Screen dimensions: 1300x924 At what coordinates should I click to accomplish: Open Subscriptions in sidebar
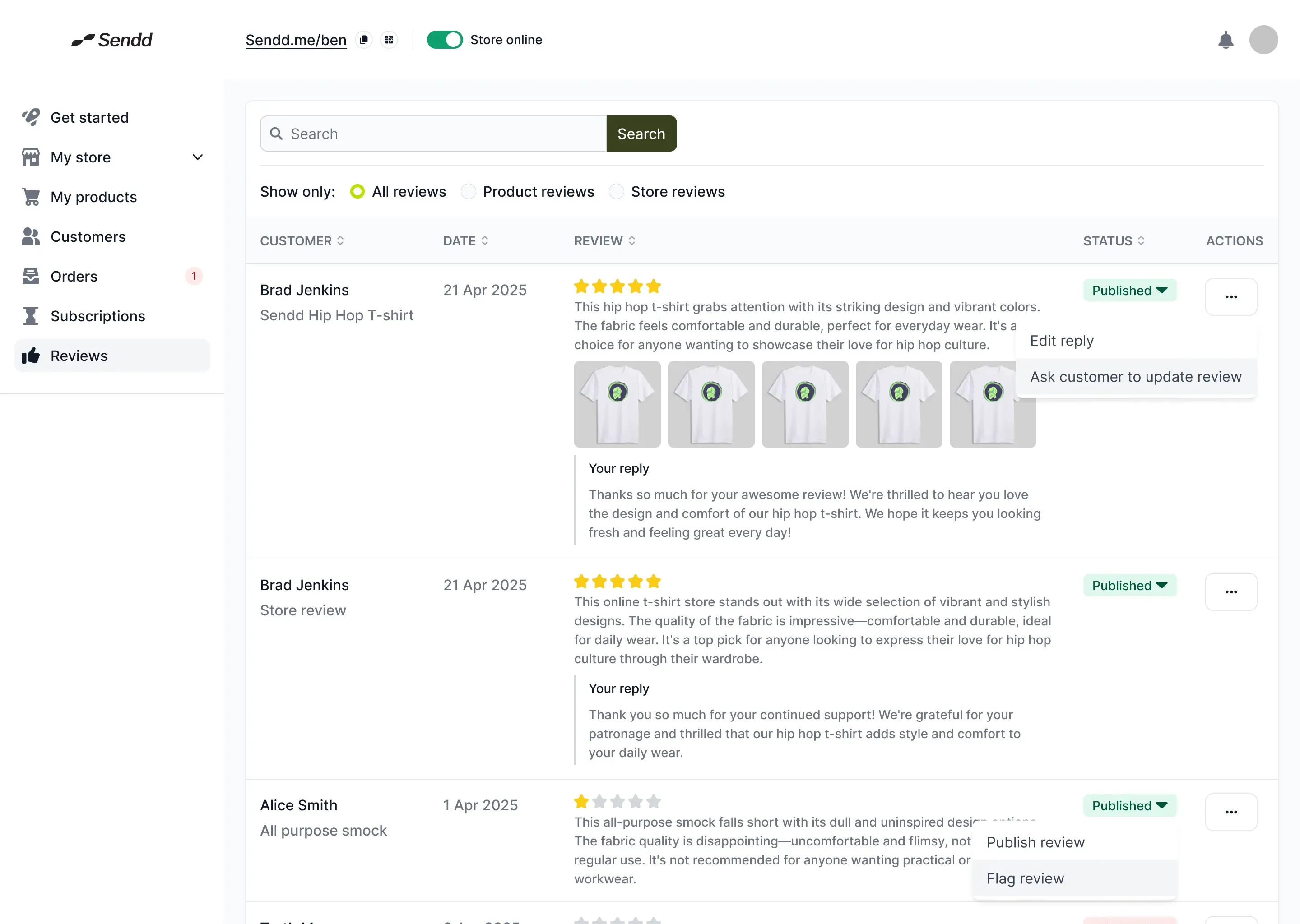[112, 316]
